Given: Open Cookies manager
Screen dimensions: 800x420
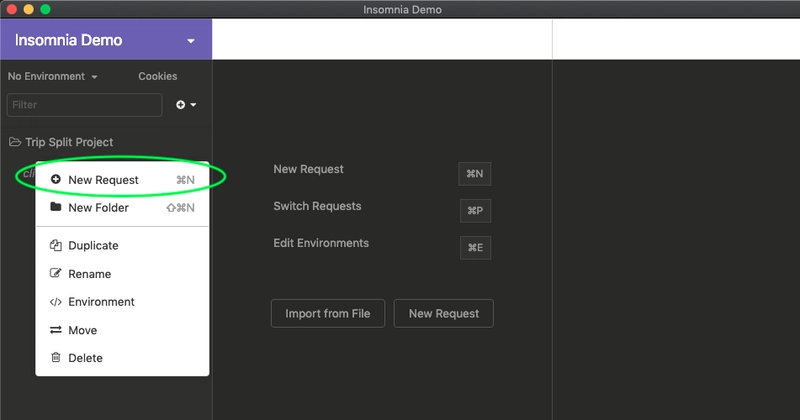Looking at the screenshot, I should point(158,77).
